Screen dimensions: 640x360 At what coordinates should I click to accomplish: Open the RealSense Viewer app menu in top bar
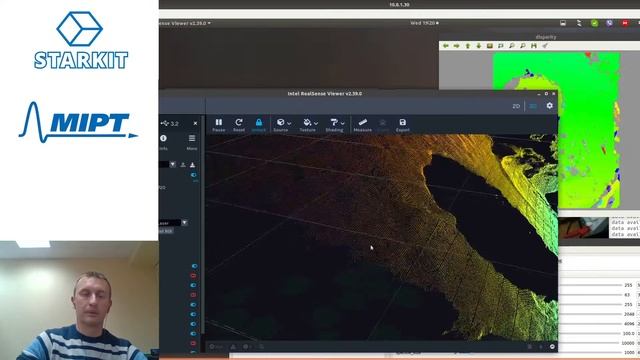185,23
